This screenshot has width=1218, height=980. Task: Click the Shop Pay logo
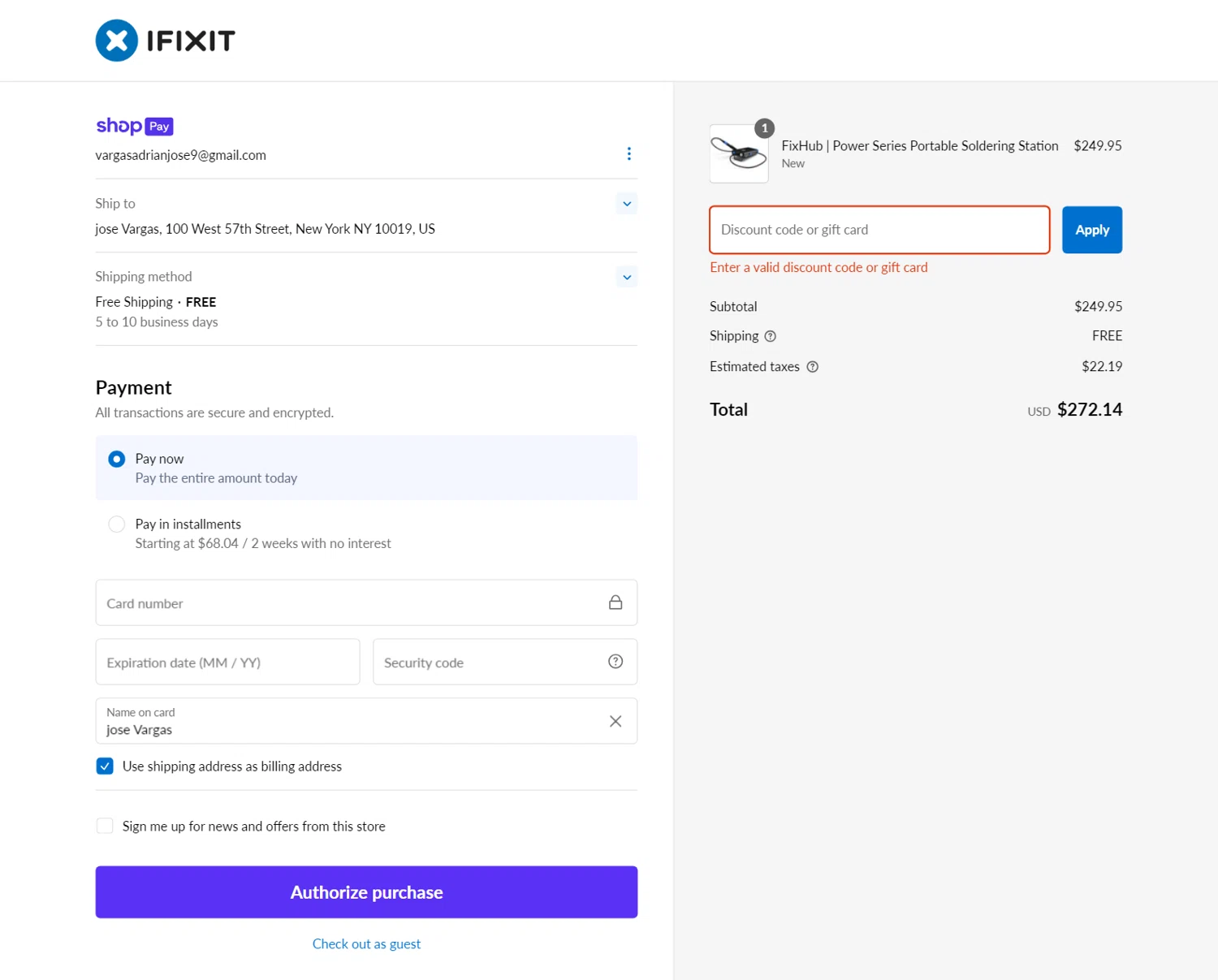[134, 126]
